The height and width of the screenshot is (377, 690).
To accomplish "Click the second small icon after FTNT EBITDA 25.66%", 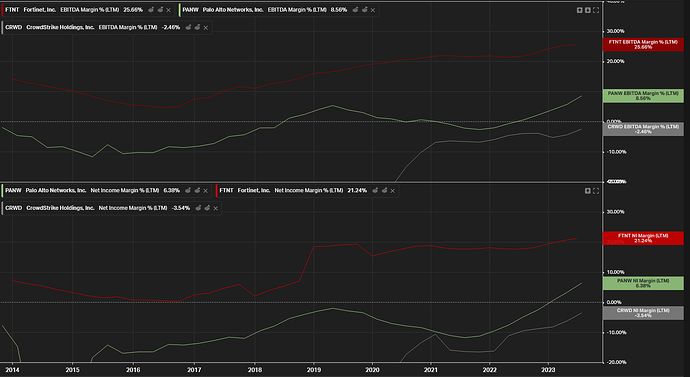I will 160,10.
